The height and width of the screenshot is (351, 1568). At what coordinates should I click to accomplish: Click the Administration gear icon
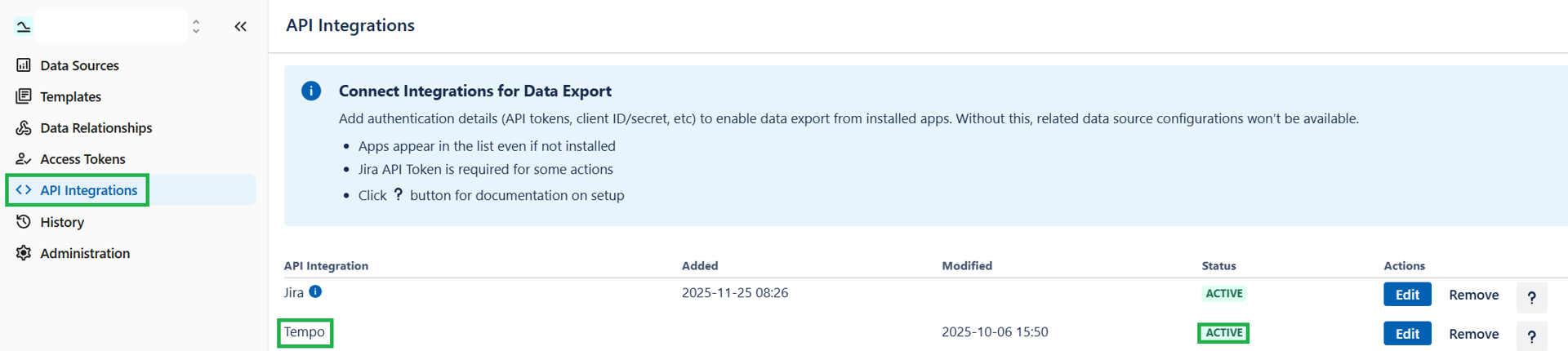click(x=24, y=253)
